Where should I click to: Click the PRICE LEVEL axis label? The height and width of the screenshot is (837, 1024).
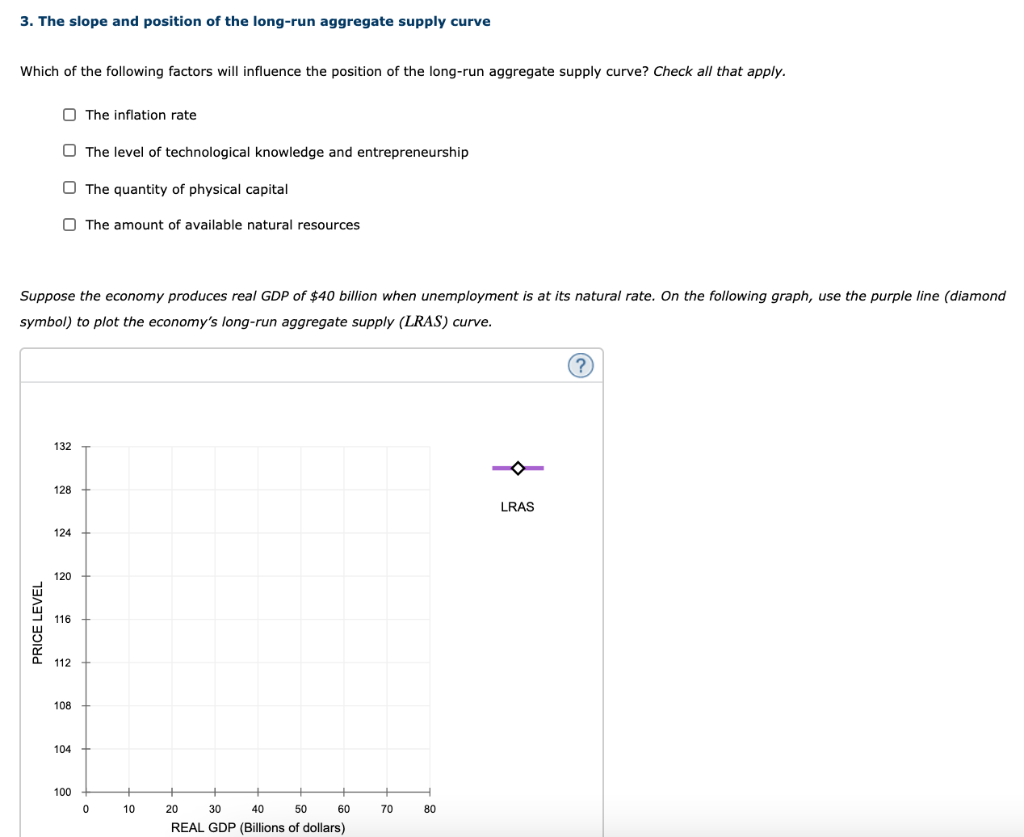(x=37, y=620)
